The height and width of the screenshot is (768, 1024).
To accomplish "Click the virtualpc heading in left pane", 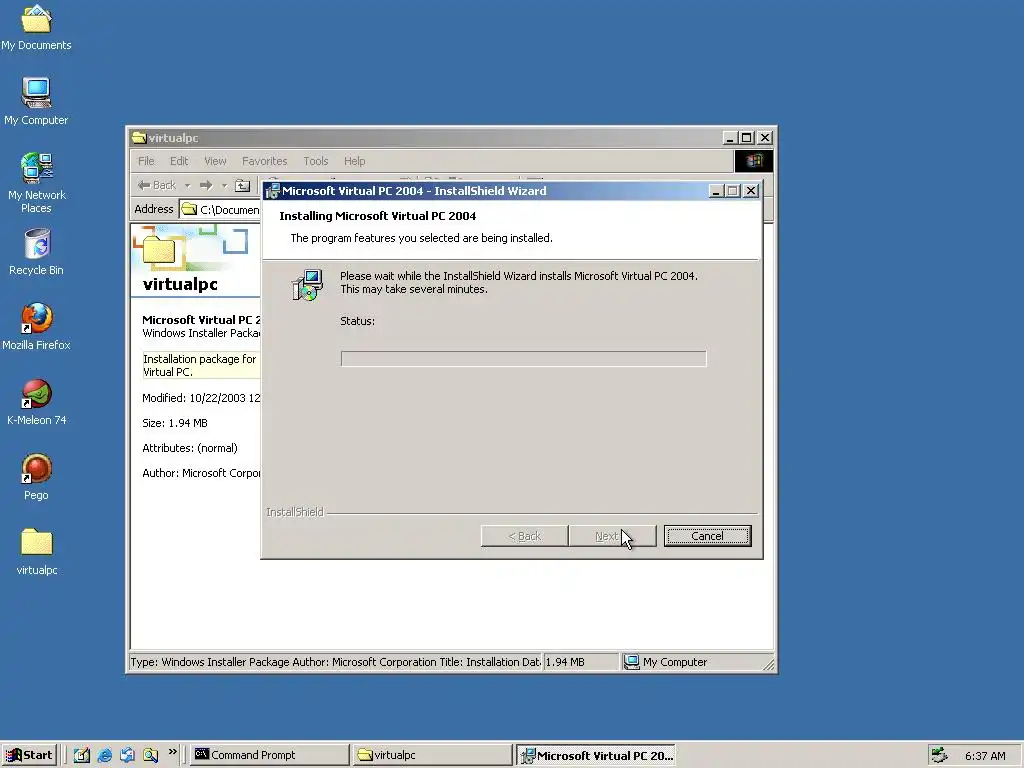I will 180,284.
